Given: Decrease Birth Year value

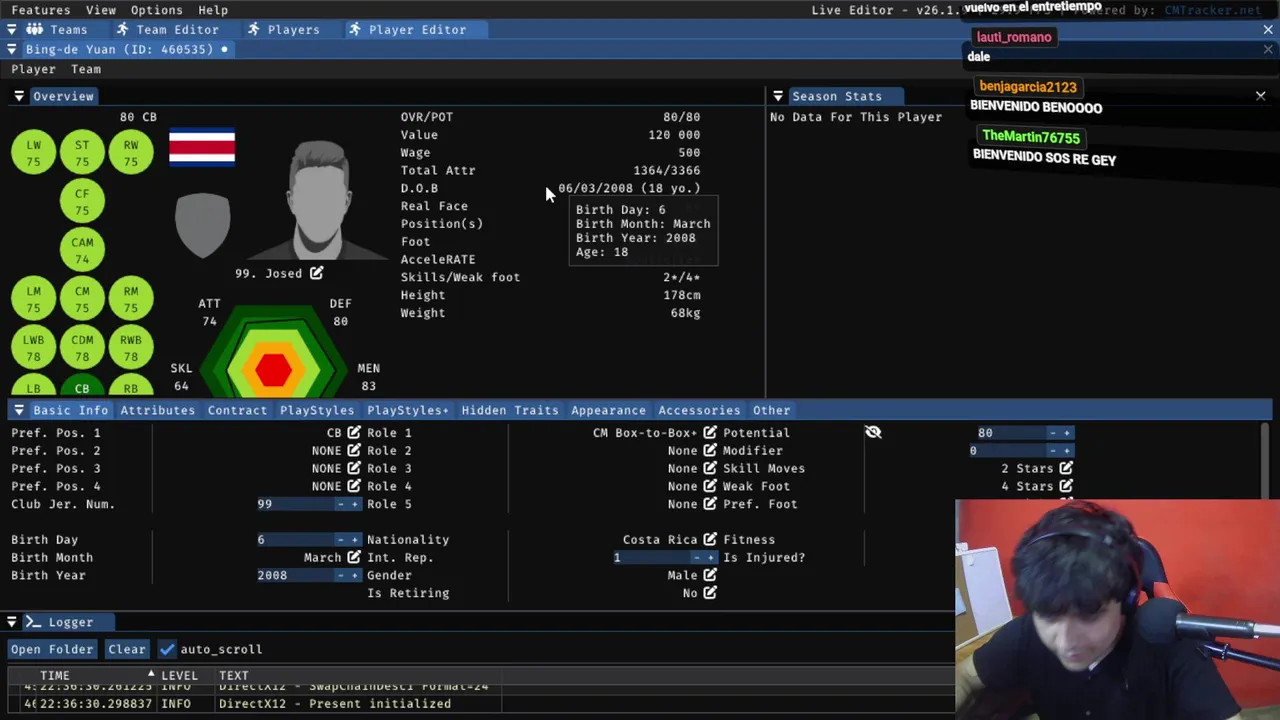Looking at the screenshot, I should pyautogui.click(x=341, y=576).
